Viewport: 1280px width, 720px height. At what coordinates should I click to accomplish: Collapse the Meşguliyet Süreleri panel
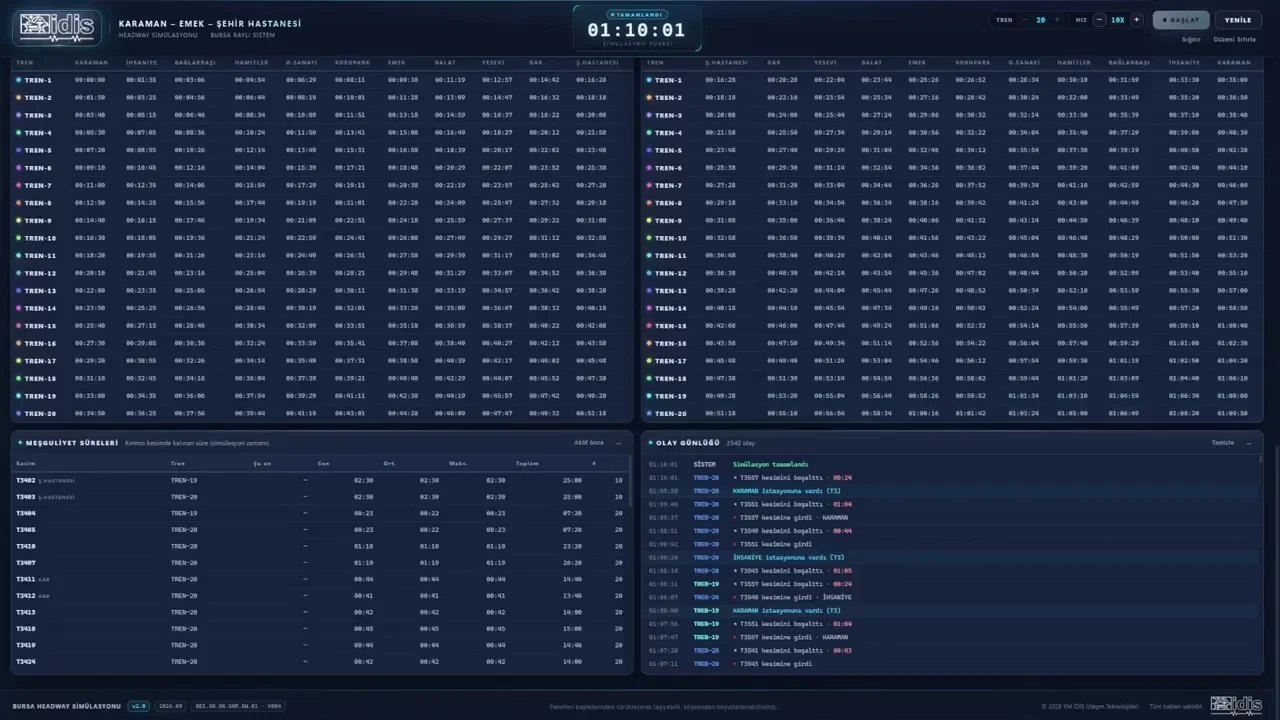(x=618, y=442)
